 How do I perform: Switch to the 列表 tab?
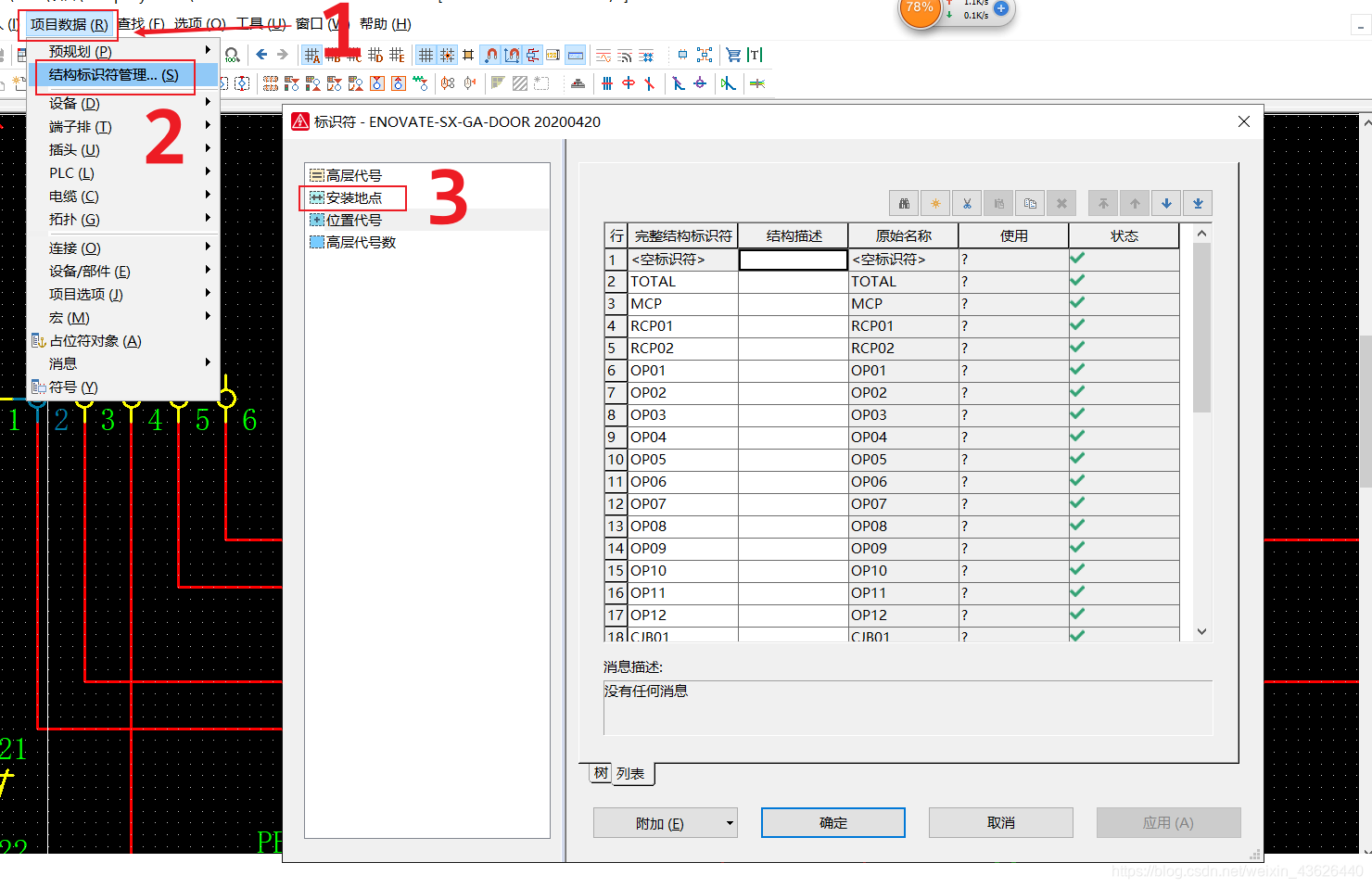(630, 773)
